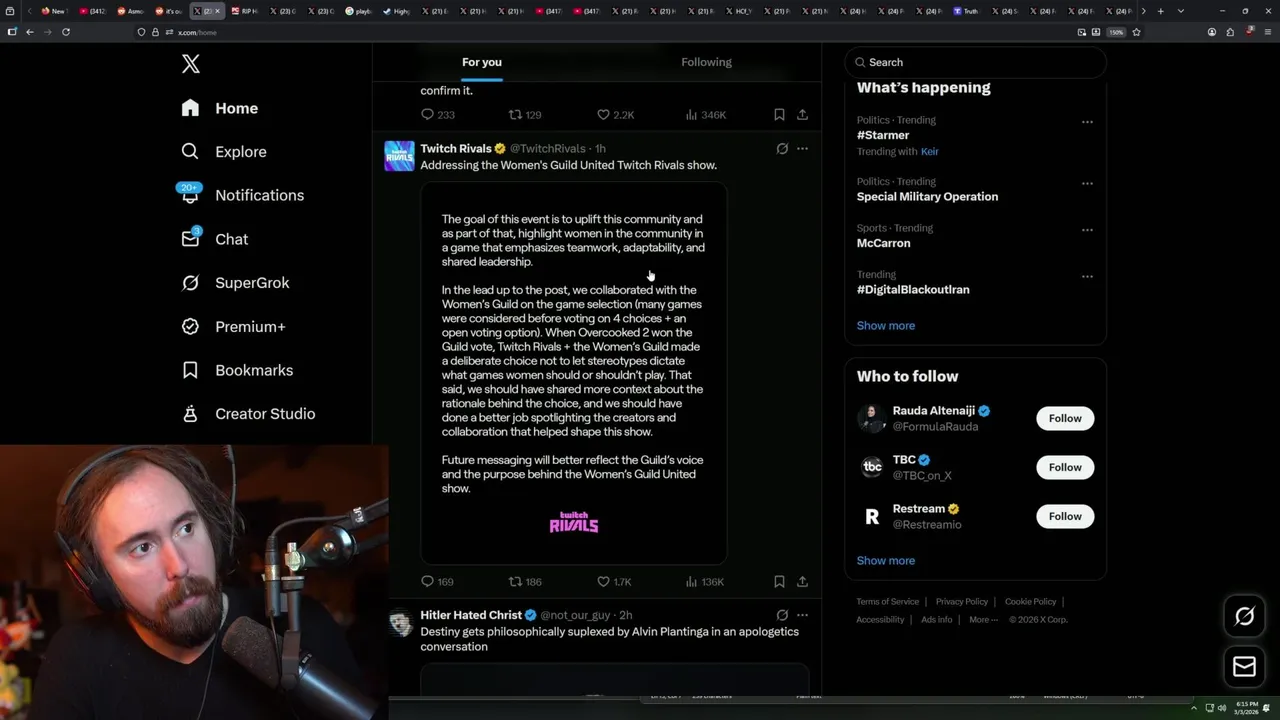Open Explore in the sidebar
1280x720 pixels.
click(224, 152)
